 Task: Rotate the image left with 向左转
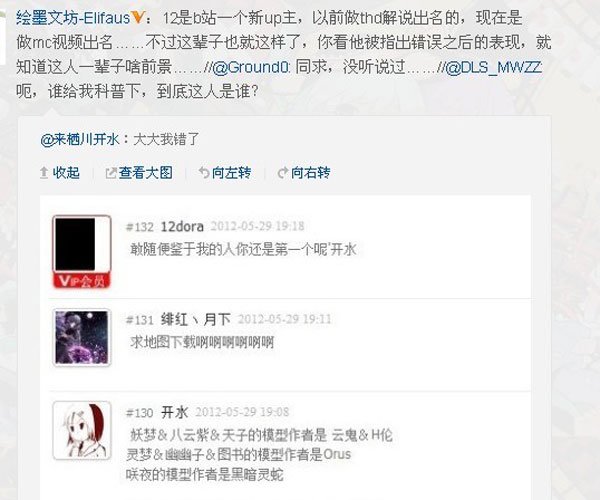tap(225, 173)
